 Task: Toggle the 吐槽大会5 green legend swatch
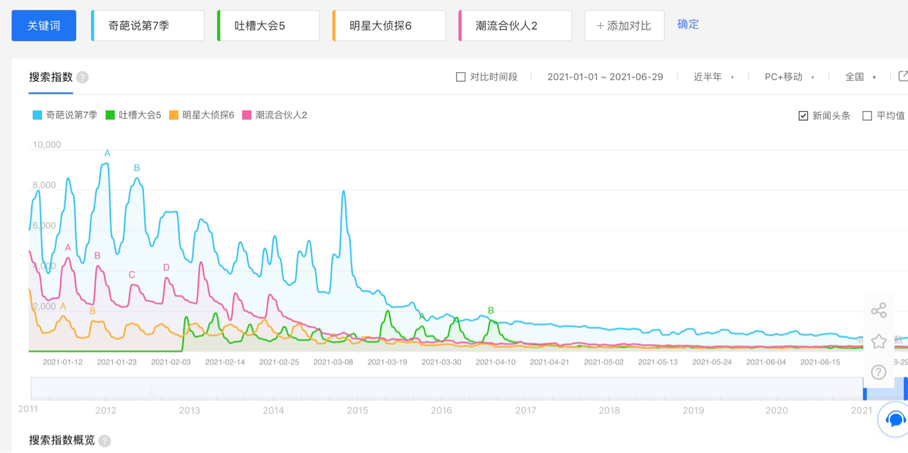(110, 116)
